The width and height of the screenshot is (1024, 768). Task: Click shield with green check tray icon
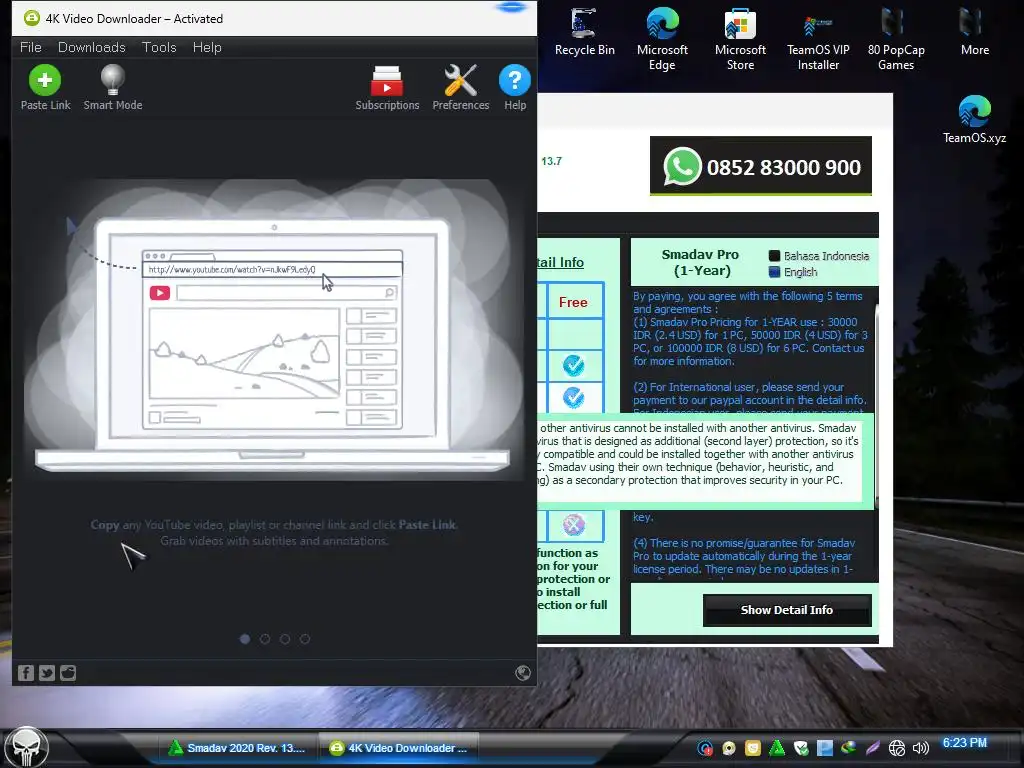801,748
